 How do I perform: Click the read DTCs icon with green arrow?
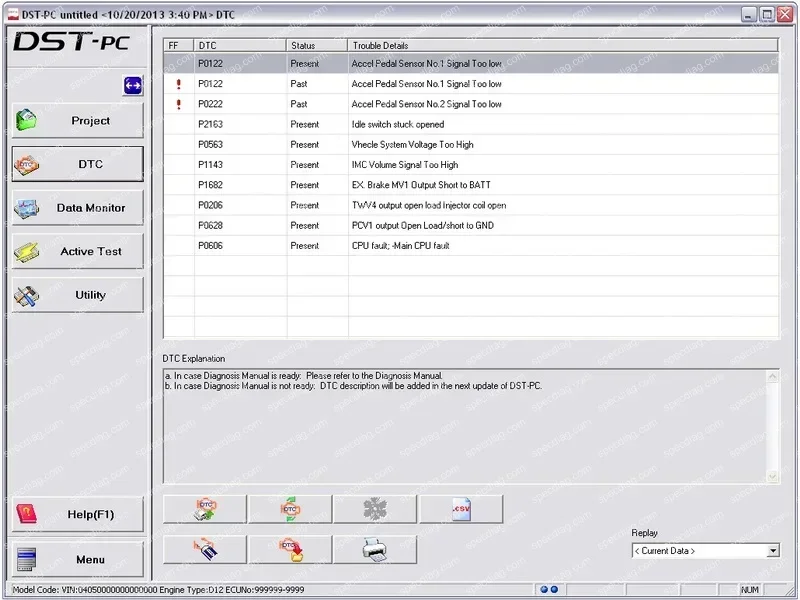pyautogui.click(x=205, y=508)
